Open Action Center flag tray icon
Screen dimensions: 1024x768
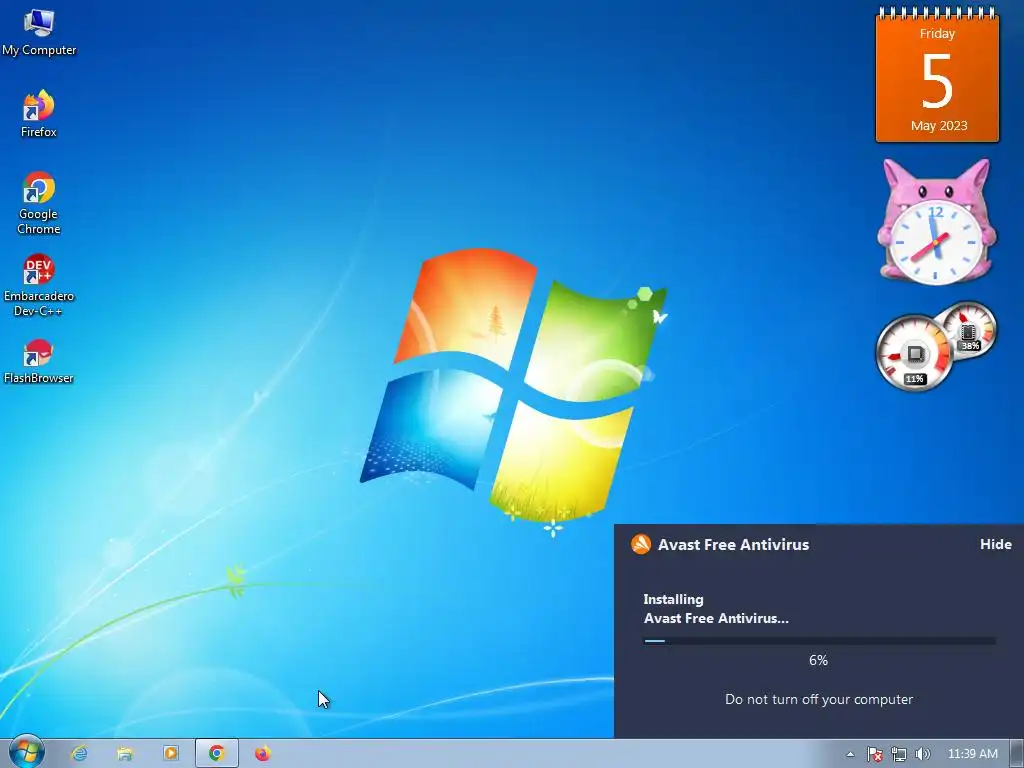(874, 754)
